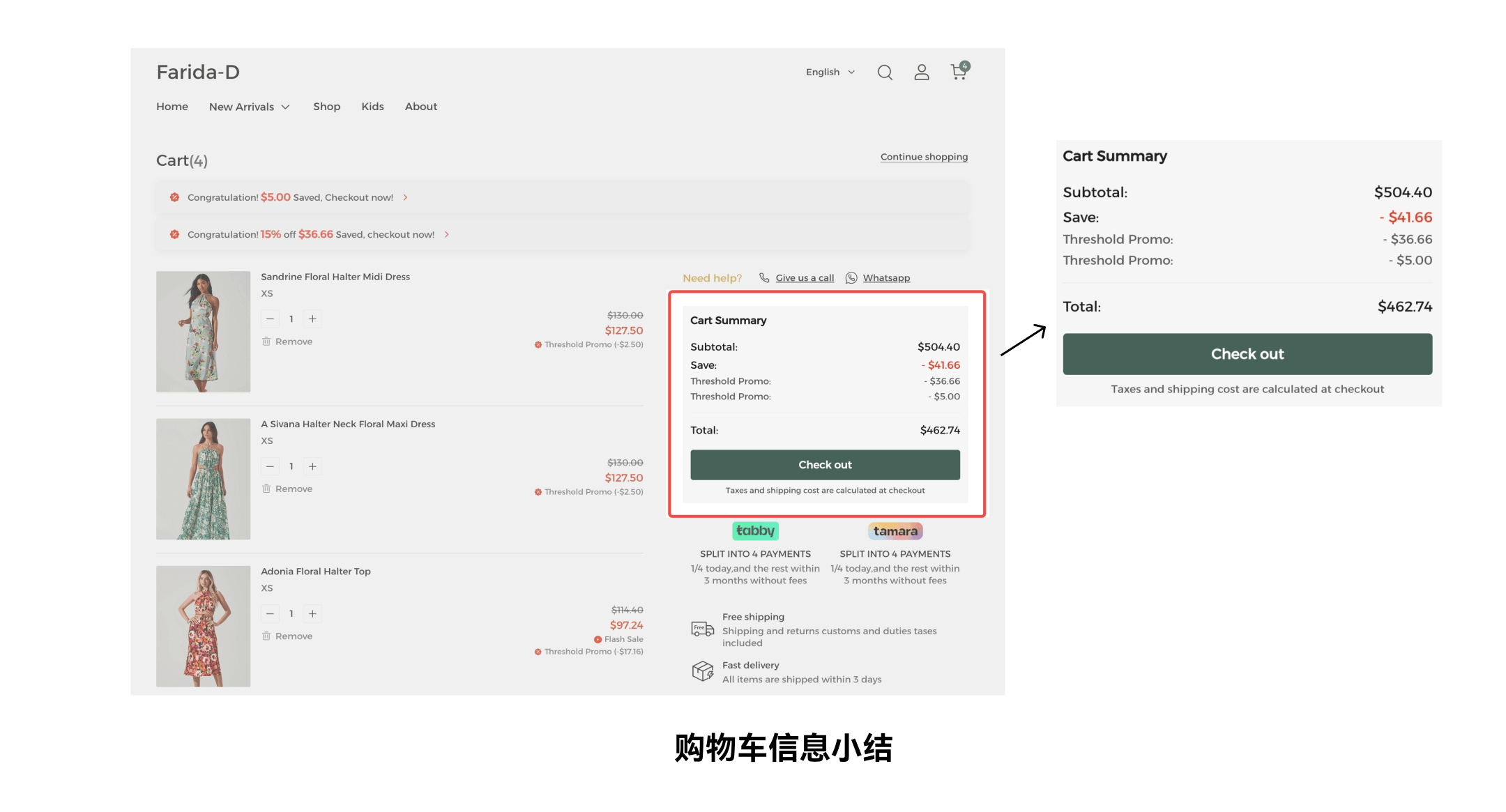Select the About menu item
The image size is (1506, 812).
pos(420,106)
